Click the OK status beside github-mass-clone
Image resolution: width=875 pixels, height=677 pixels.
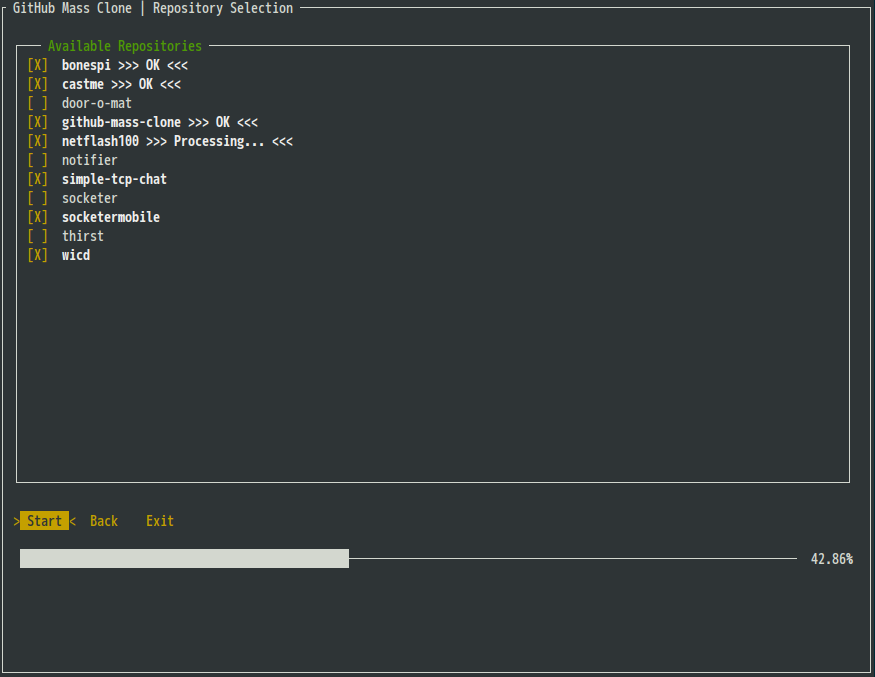click(x=222, y=122)
